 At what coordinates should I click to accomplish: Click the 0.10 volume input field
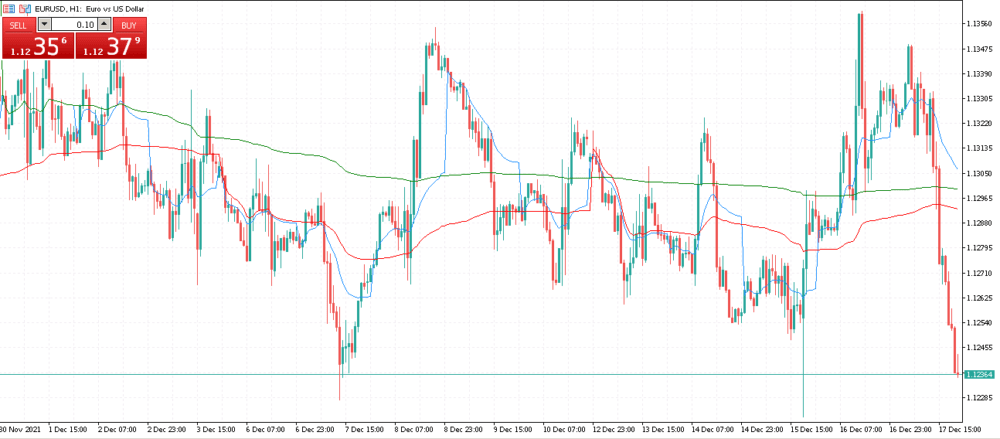point(73,24)
